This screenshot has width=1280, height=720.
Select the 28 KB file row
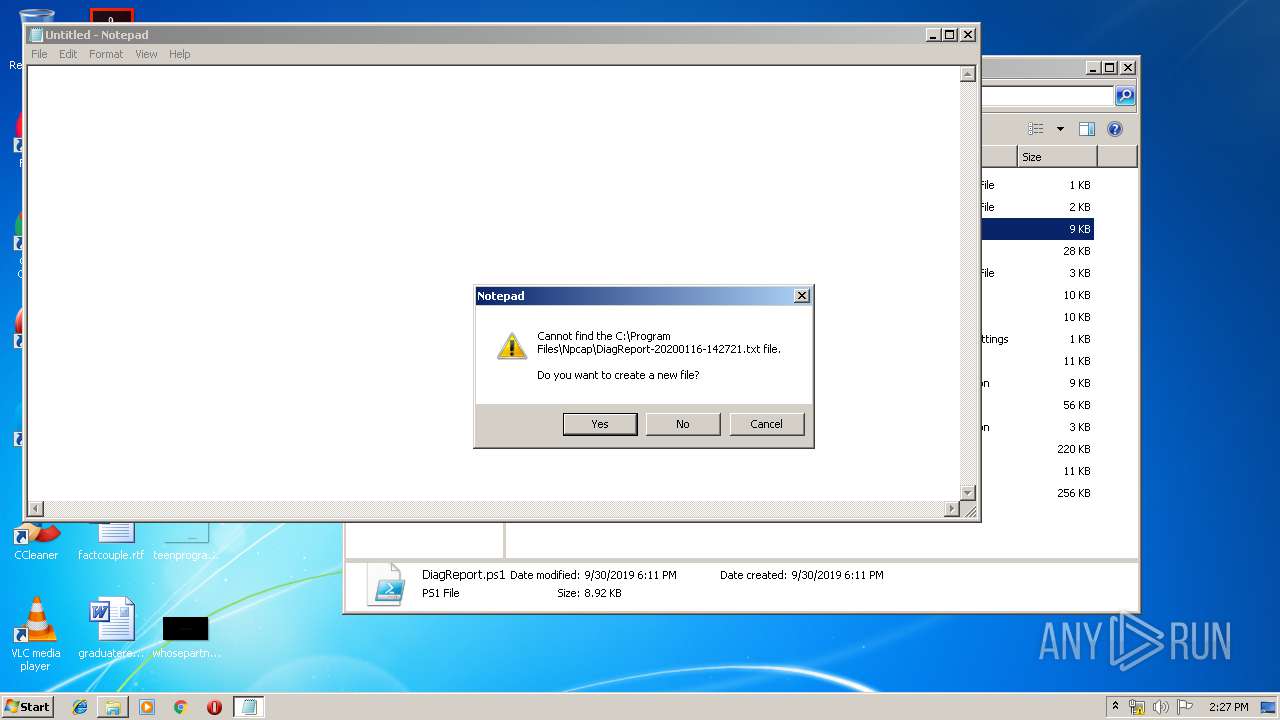[1037, 251]
